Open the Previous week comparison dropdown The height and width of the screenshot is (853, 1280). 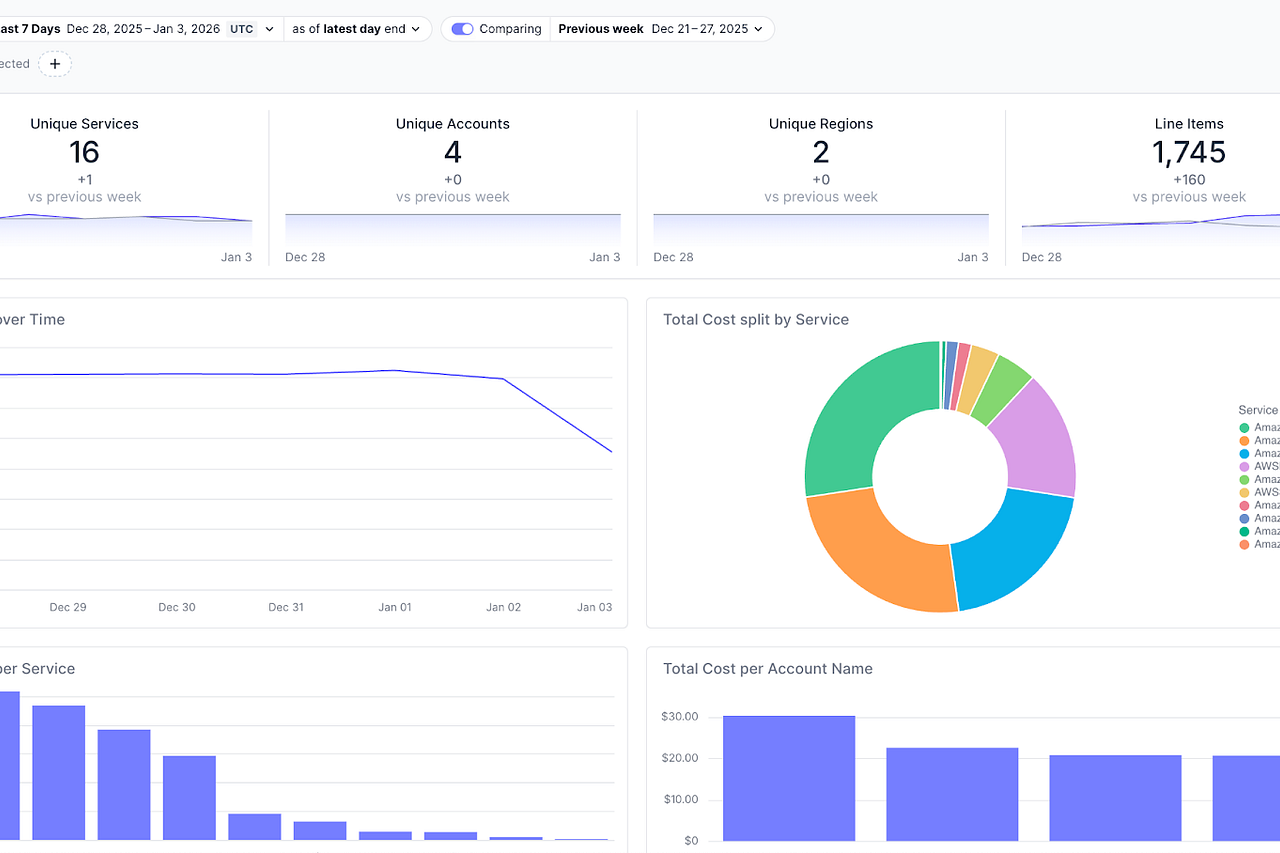coord(661,29)
